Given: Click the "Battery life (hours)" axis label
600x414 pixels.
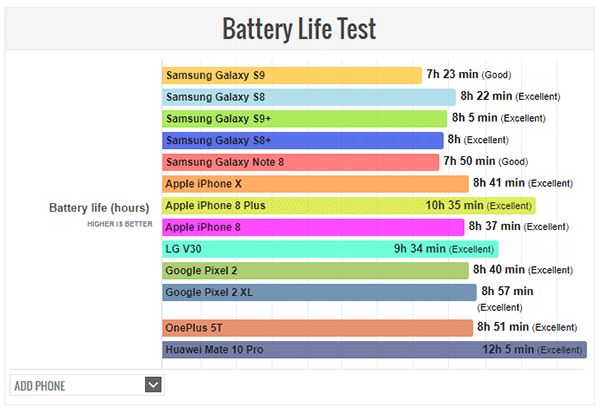Looking at the screenshot, I should (99, 208).
